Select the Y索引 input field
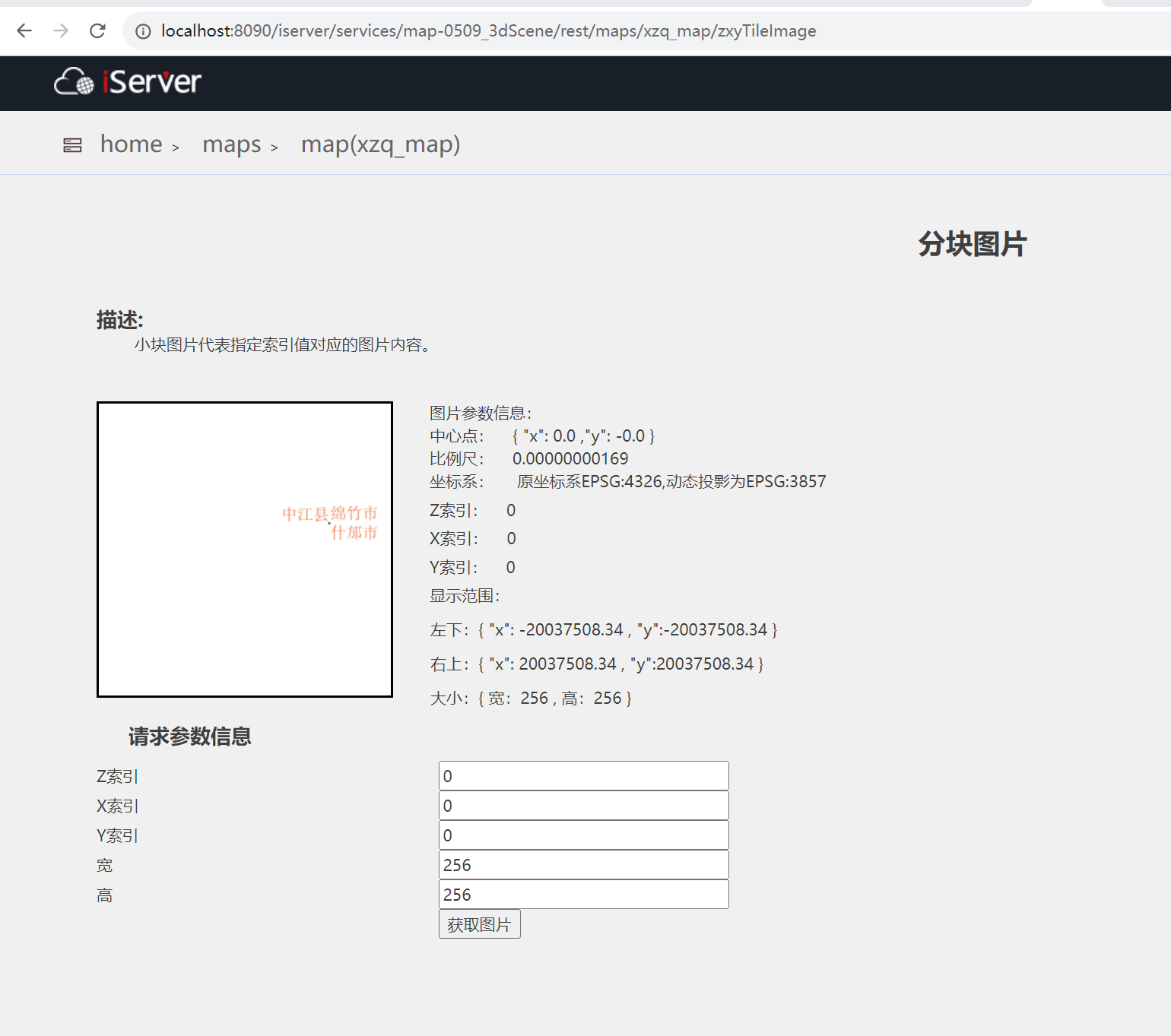The width and height of the screenshot is (1171, 1036). tap(583, 835)
